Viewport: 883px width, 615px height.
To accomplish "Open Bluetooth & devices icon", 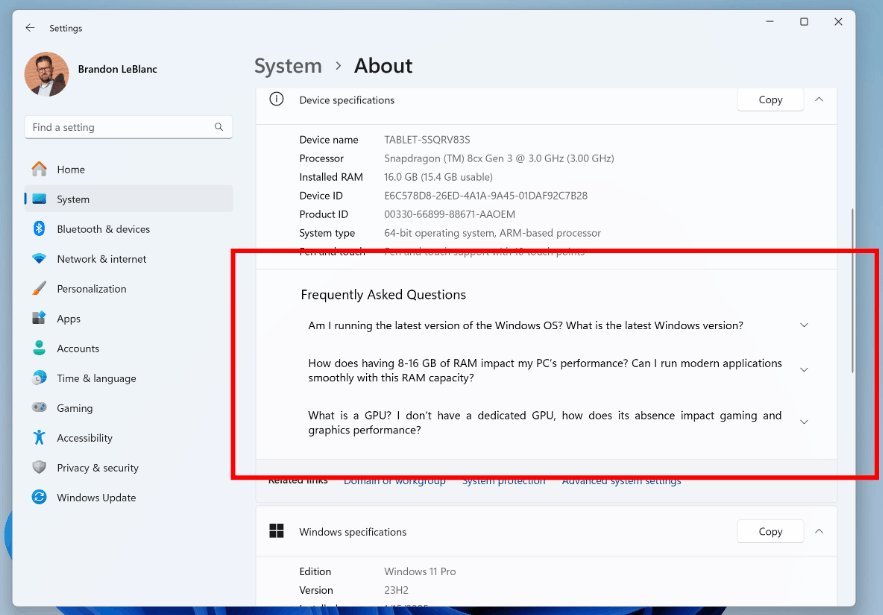I will 39,229.
